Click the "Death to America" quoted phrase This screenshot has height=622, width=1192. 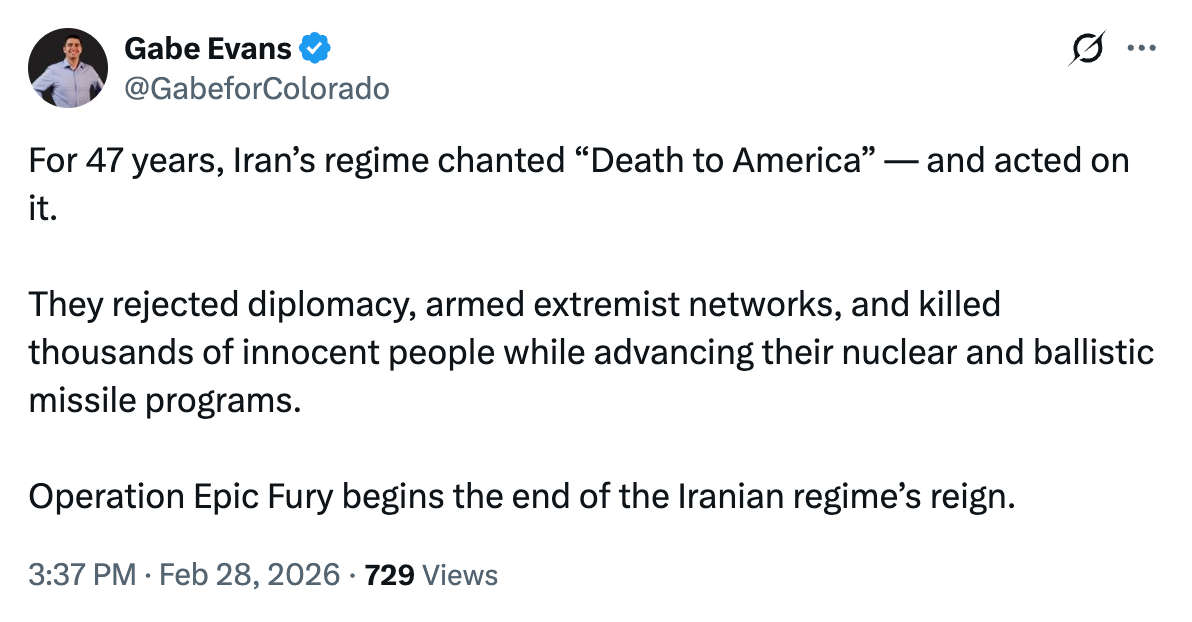click(x=726, y=161)
